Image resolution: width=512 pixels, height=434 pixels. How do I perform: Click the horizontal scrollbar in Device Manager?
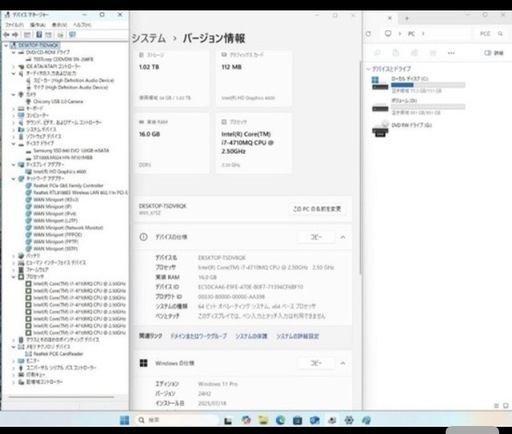tap(61, 397)
